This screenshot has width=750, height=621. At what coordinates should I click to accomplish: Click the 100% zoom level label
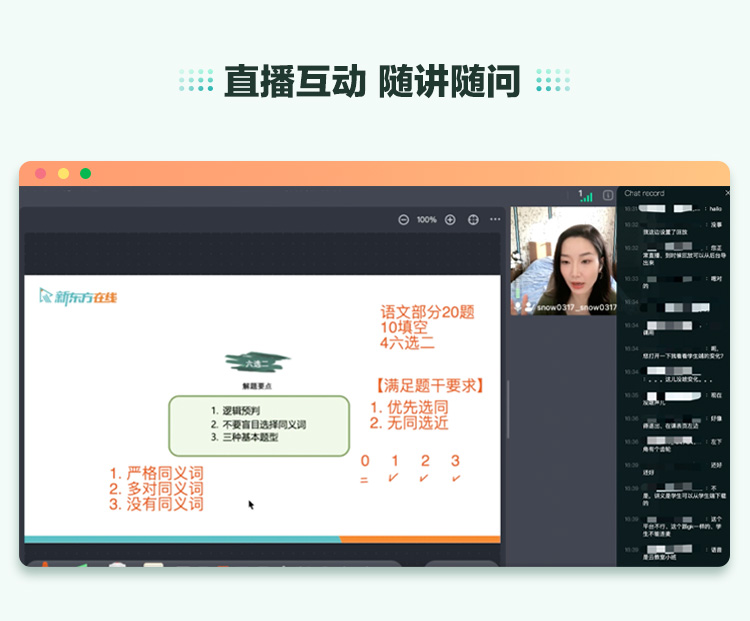pyautogui.click(x=427, y=220)
